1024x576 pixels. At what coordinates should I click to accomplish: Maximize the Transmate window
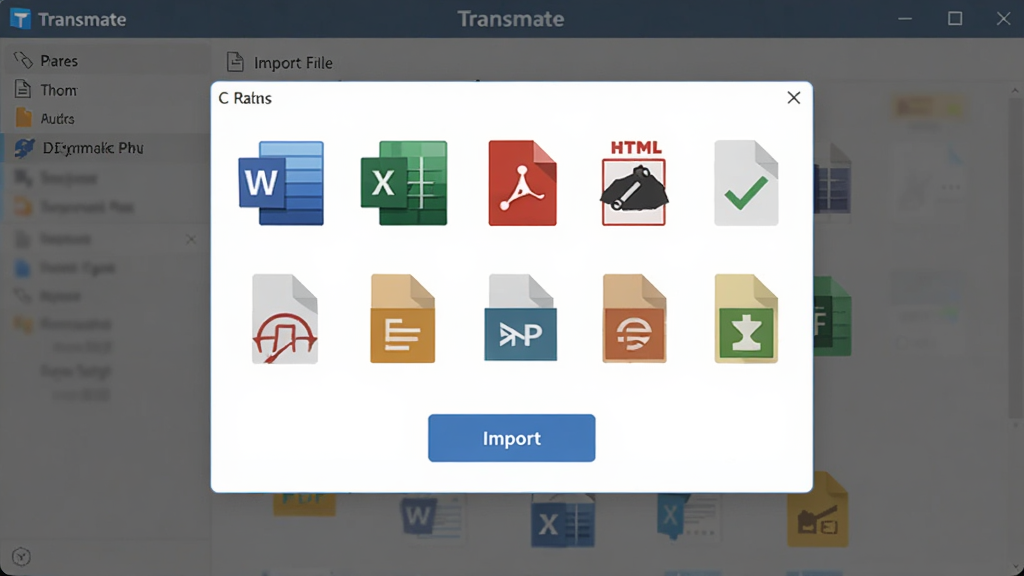[955, 19]
